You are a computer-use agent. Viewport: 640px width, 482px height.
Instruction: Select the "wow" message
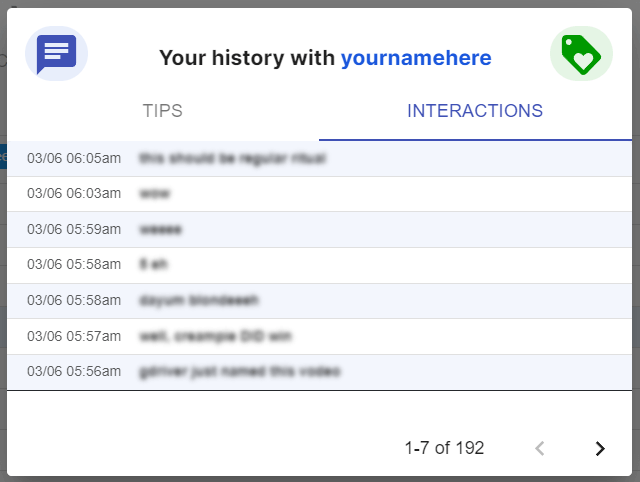[155, 193]
